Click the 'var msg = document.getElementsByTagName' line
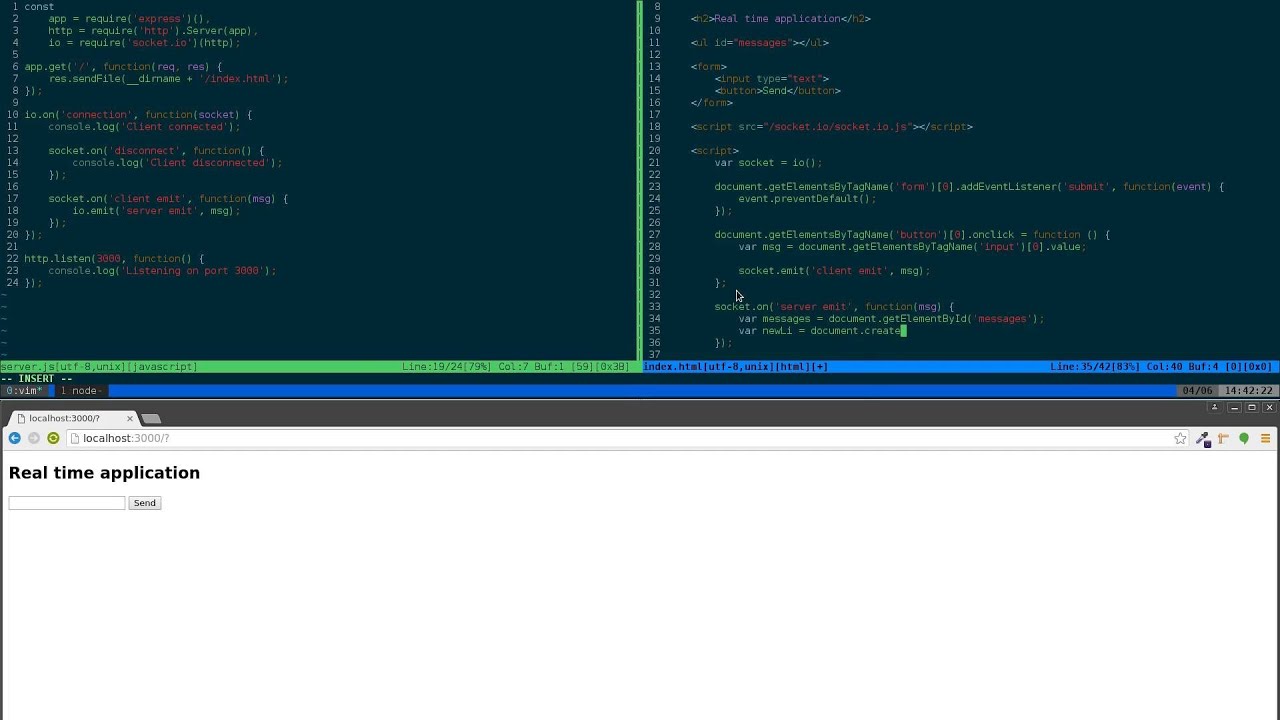The image size is (1280, 720). coord(912,246)
